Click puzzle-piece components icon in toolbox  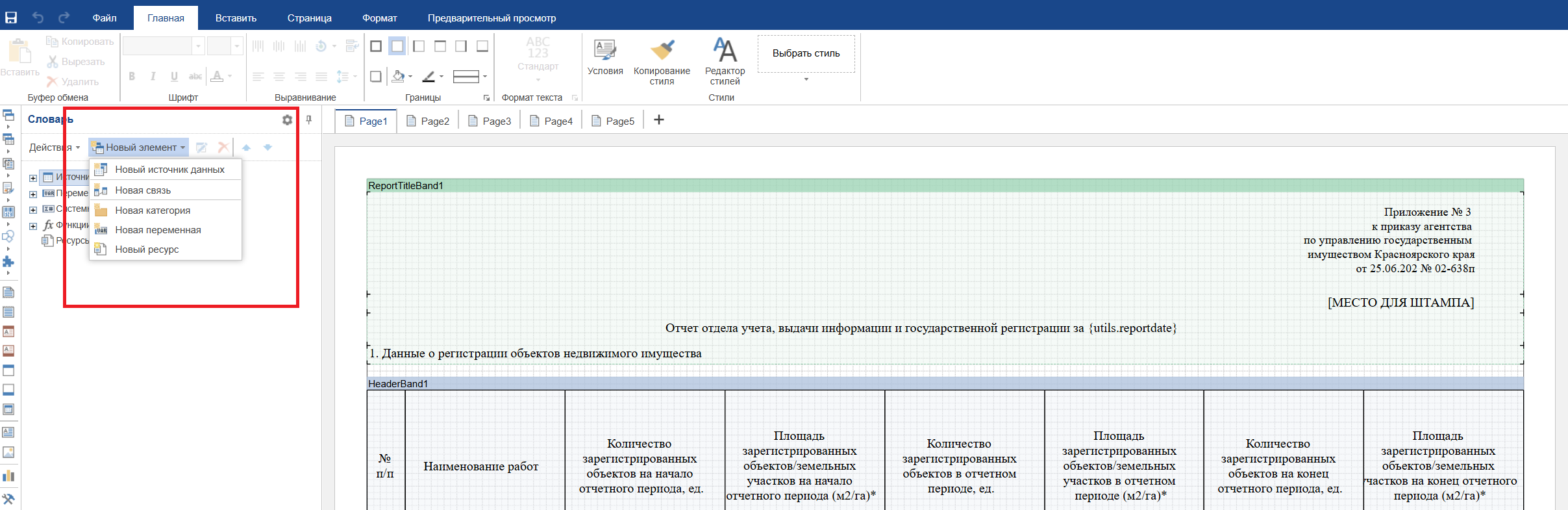point(8,261)
